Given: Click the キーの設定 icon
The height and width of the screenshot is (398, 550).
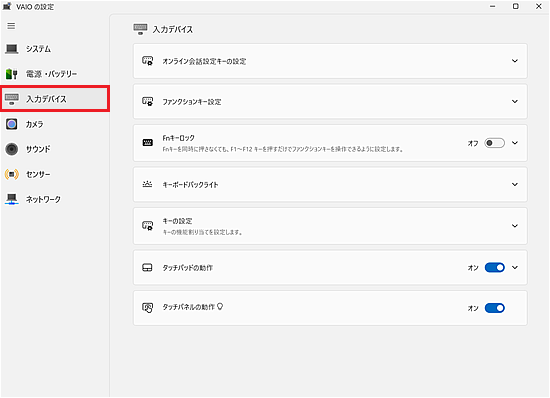Looking at the screenshot, I should (147, 225).
